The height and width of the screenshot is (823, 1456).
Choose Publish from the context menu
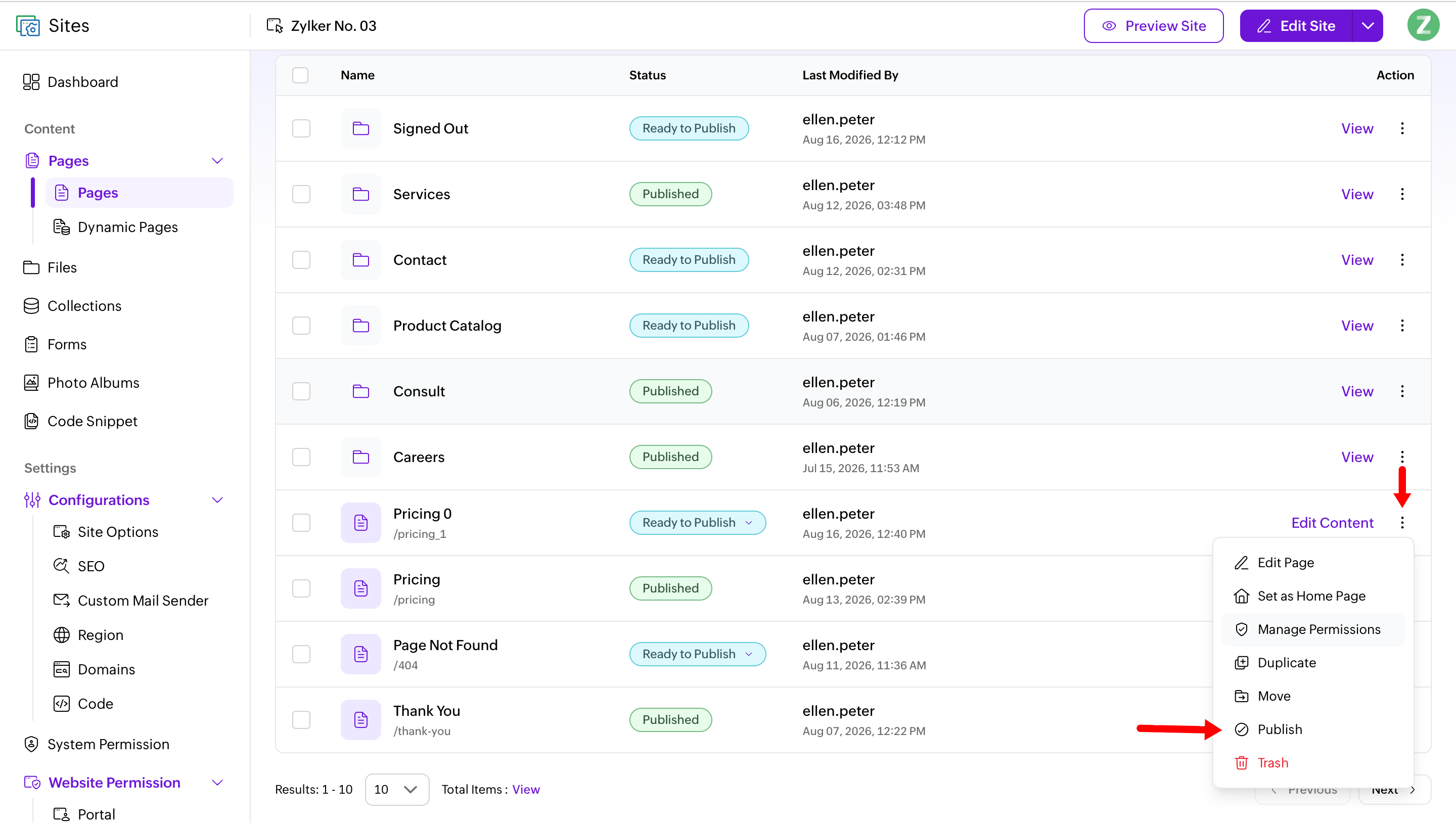coord(1313,729)
